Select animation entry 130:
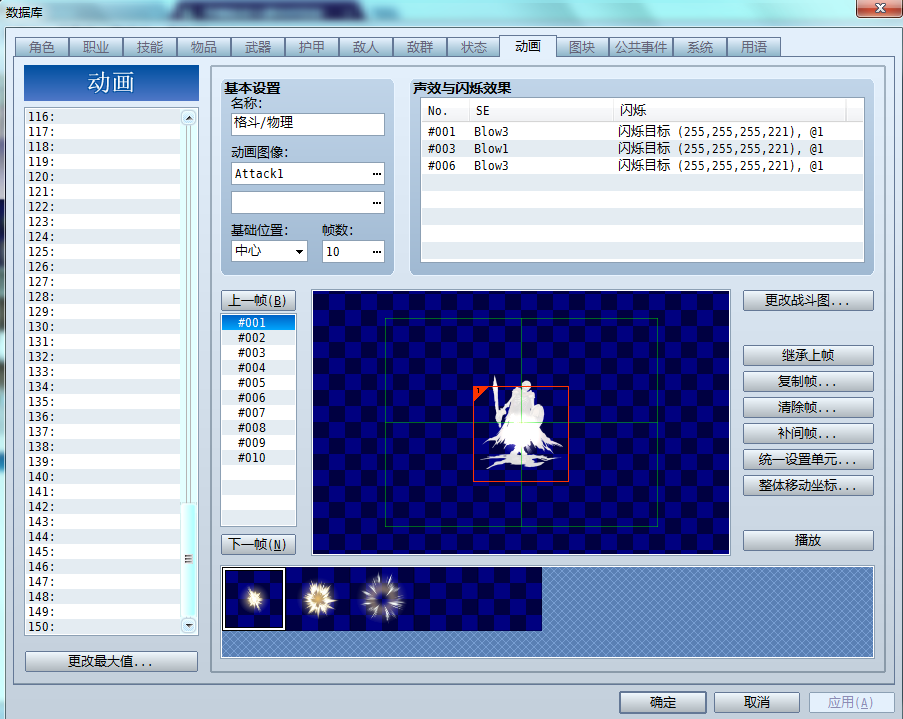 coord(104,327)
